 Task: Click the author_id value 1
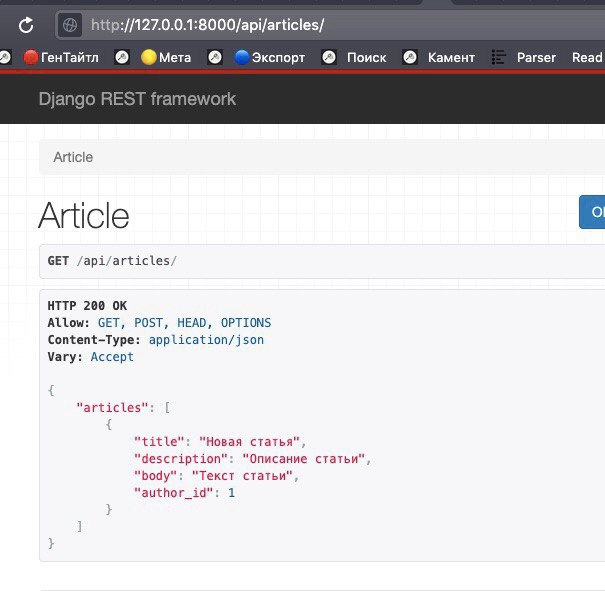(x=232, y=493)
